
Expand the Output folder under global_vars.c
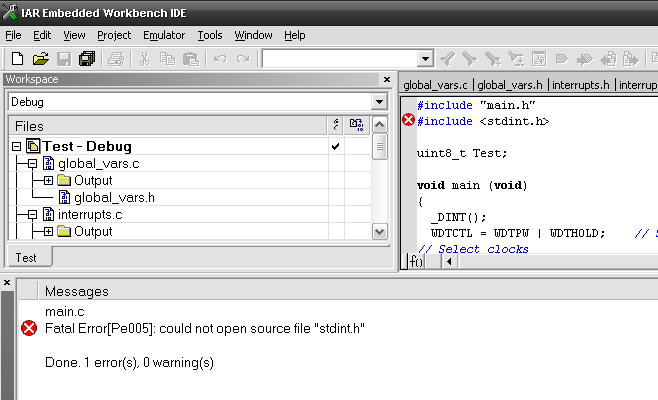click(48, 180)
